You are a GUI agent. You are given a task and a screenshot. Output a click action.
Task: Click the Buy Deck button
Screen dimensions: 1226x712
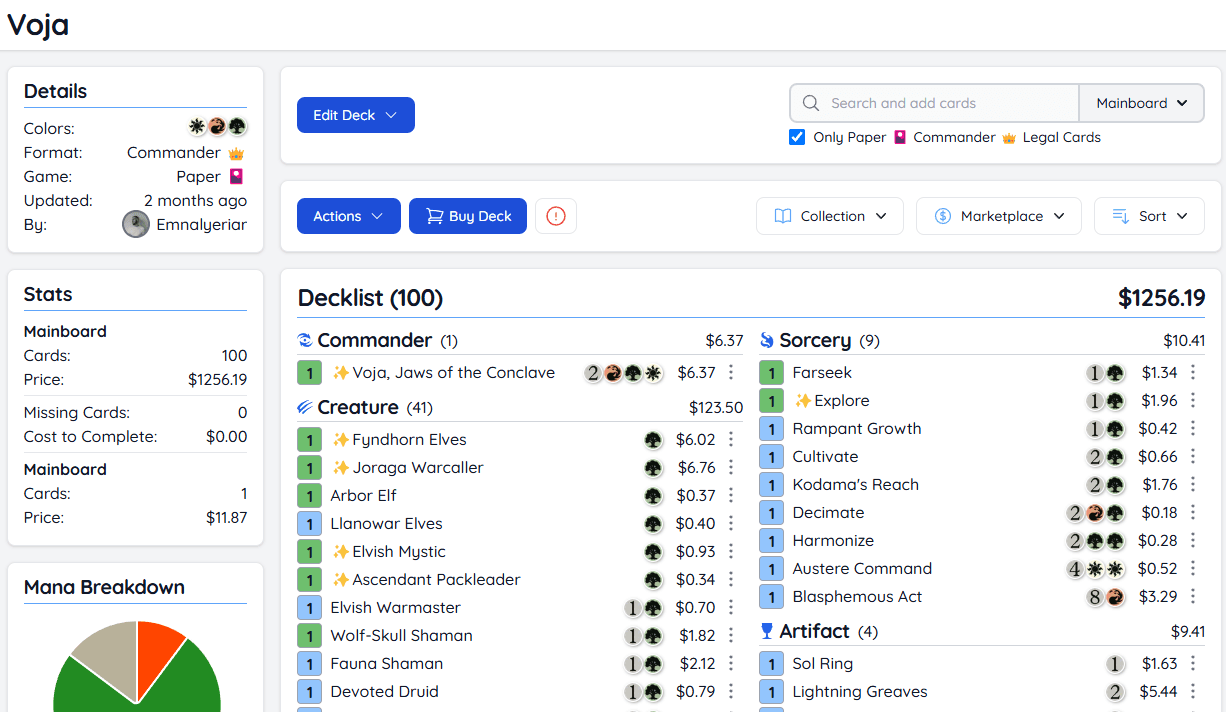click(467, 216)
